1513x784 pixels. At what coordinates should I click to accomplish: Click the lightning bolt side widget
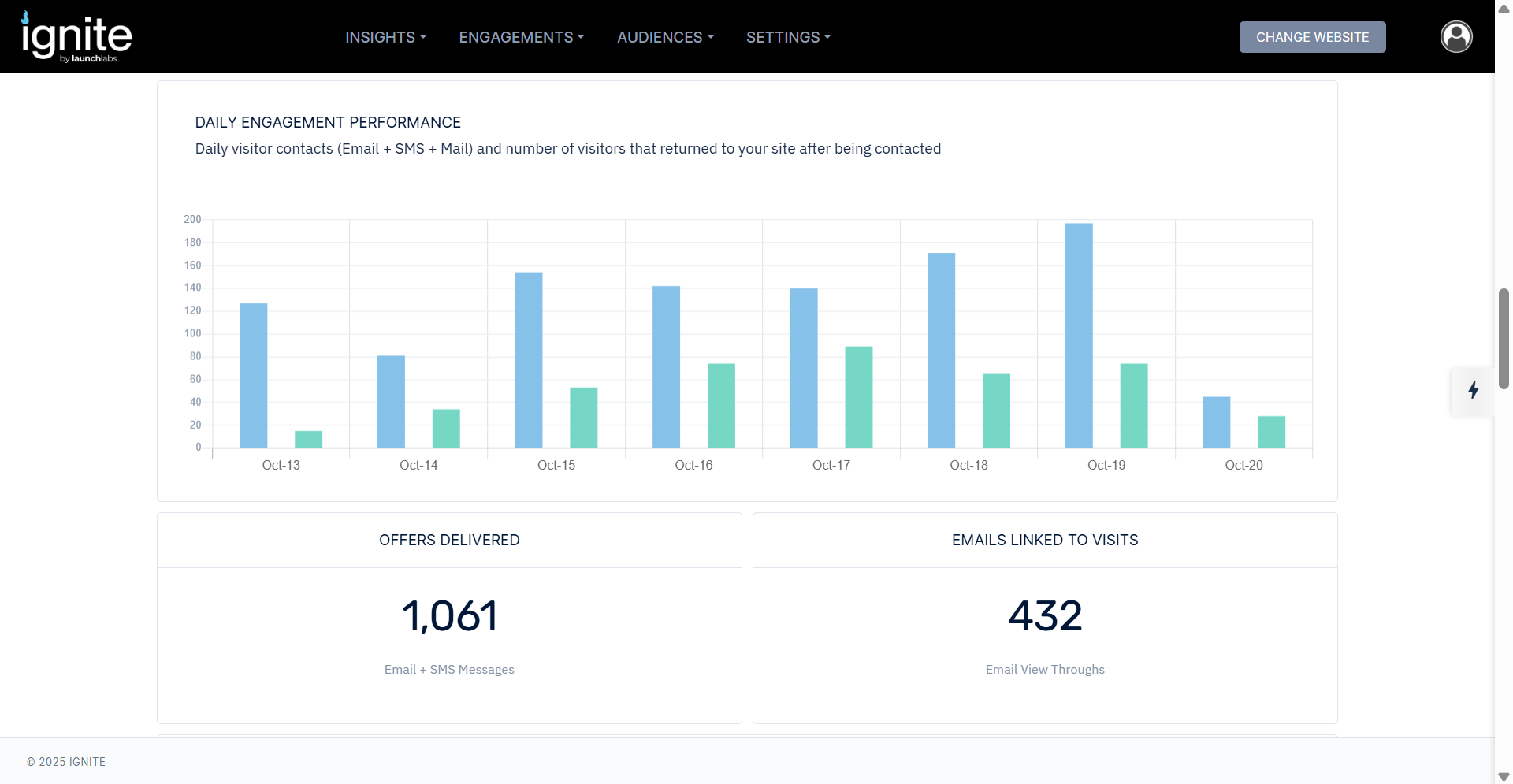pos(1472,391)
